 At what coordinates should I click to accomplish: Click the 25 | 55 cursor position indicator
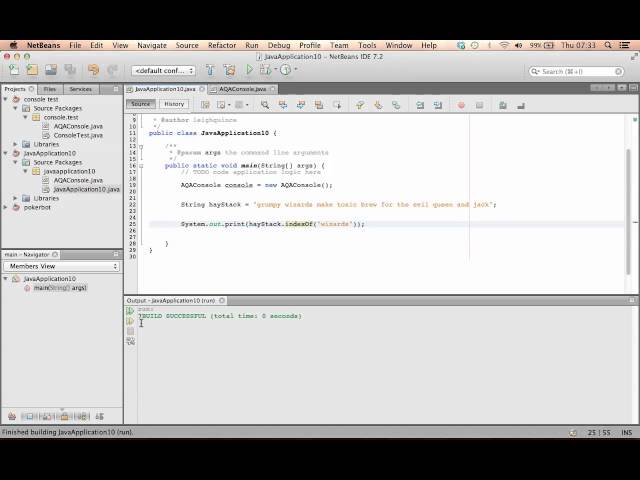tap(599, 432)
